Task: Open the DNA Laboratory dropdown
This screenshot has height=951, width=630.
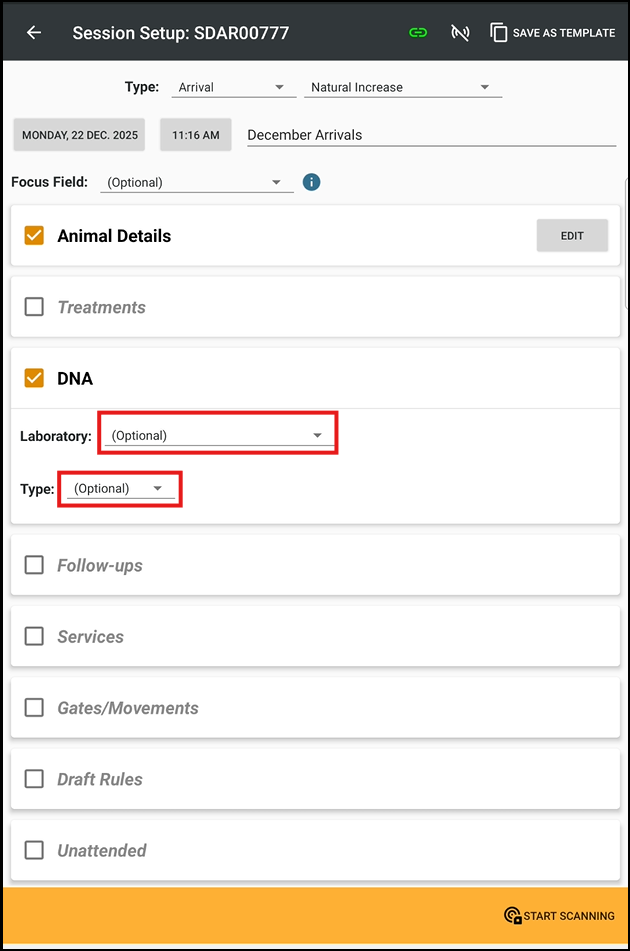Action: [219, 436]
